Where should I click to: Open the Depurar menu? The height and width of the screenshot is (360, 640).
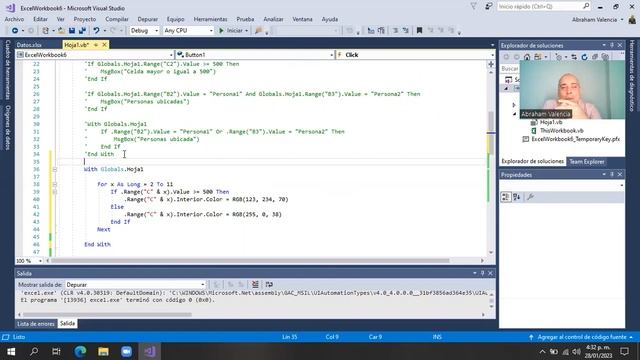[147, 19]
